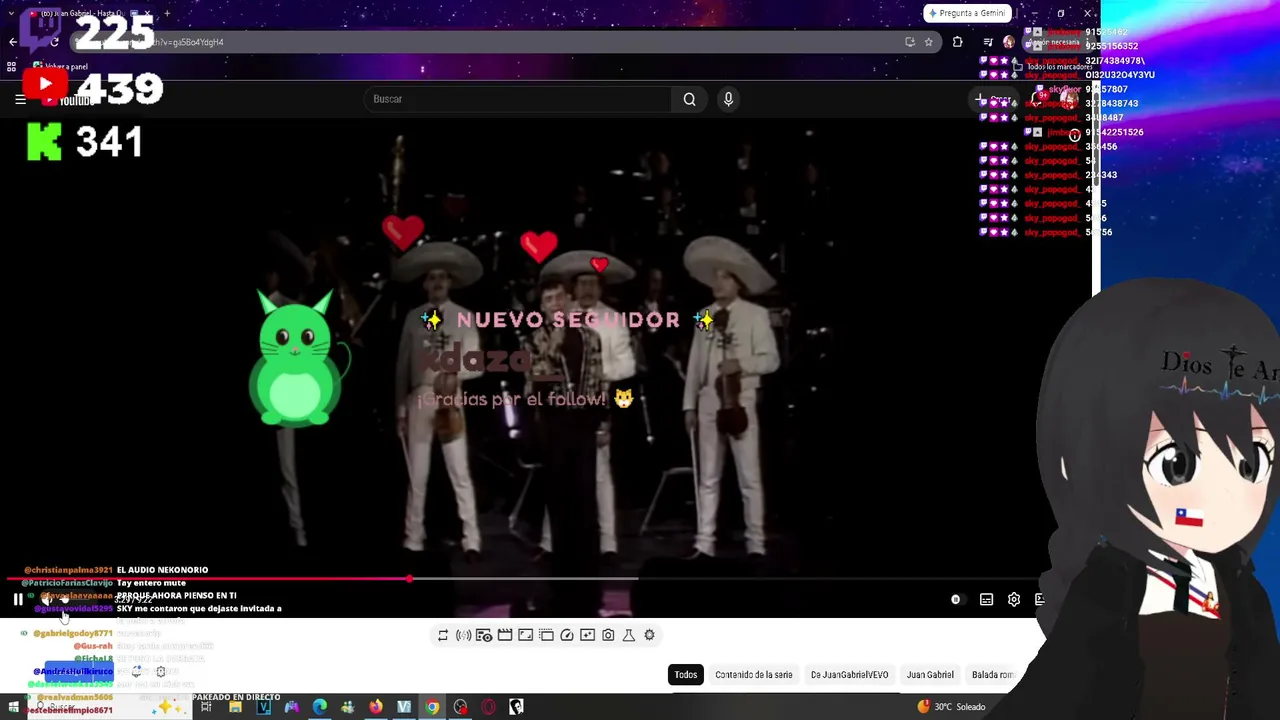Click the flask experiments icon
Screen dimensions: 1280x720
coord(629,635)
